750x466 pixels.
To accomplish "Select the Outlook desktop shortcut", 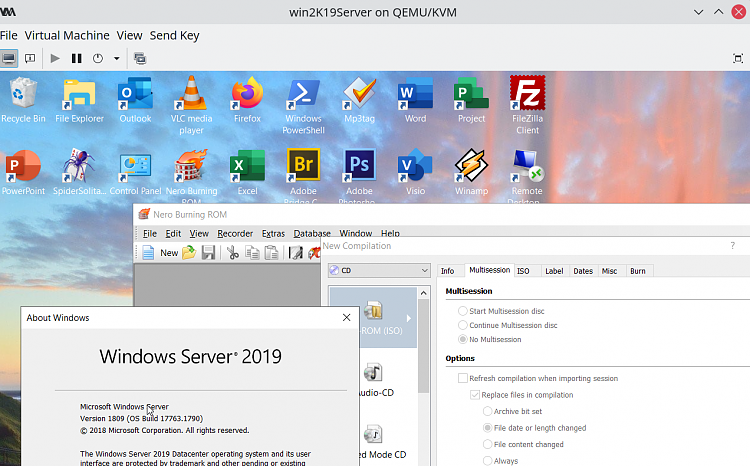I will (135, 100).
